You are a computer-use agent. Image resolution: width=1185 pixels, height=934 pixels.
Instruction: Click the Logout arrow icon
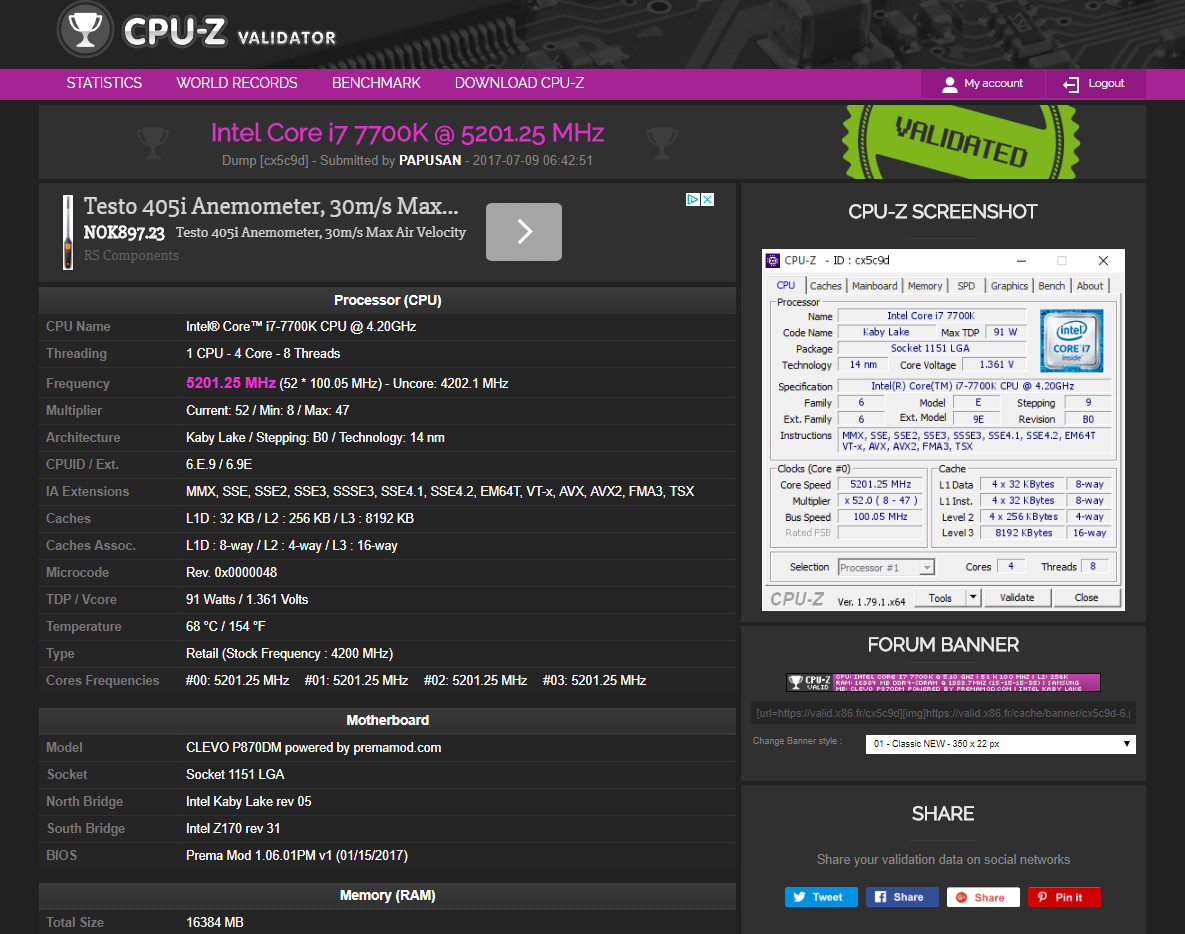click(x=1071, y=84)
